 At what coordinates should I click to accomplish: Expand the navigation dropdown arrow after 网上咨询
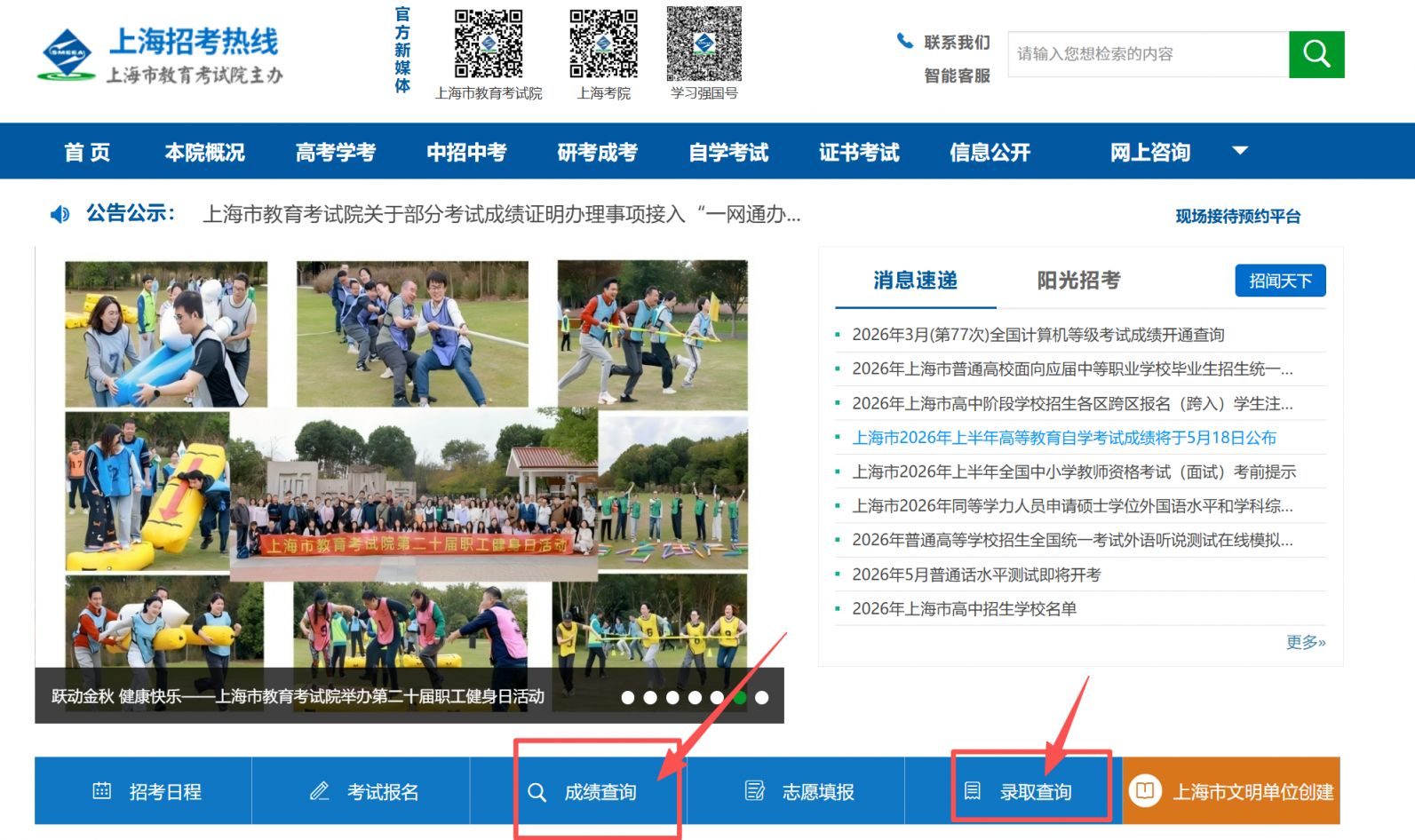click(x=1240, y=151)
